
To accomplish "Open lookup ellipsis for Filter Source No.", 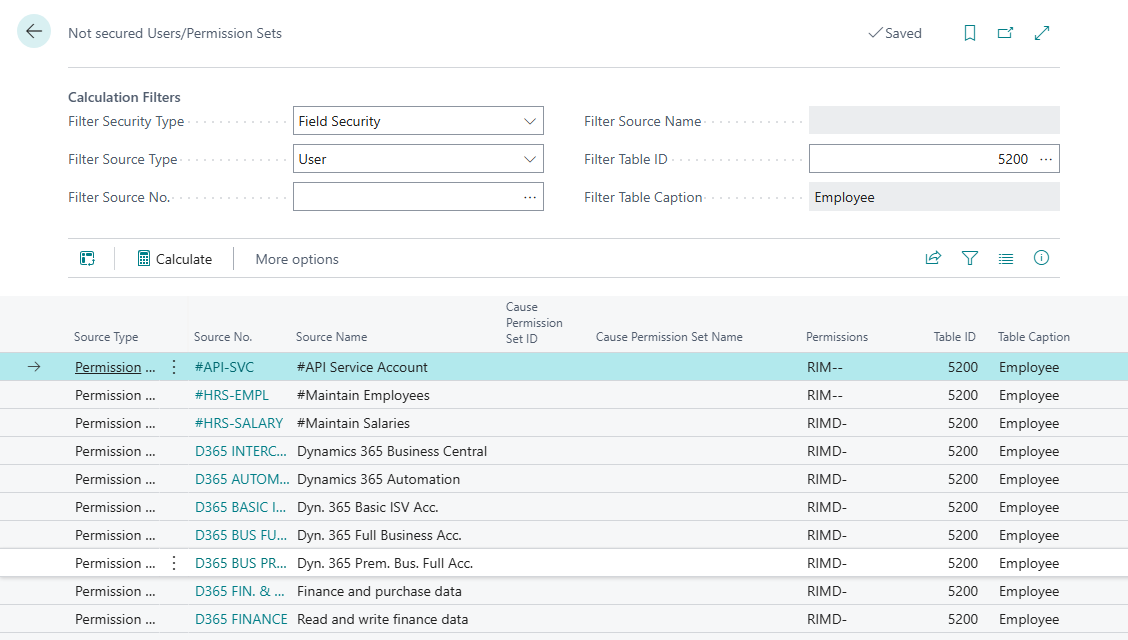I will tap(530, 197).
